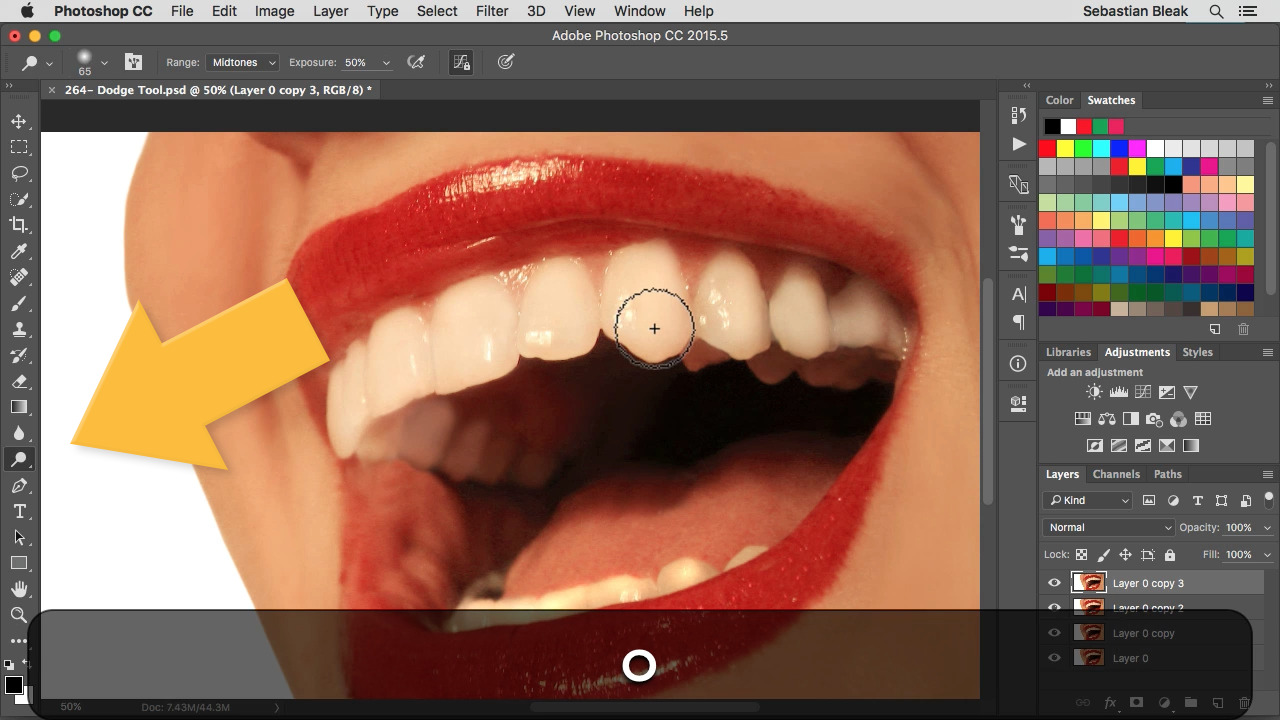Toggle the layer filter switch on or off
Viewport: 1280px width, 720px height.
point(1269,499)
